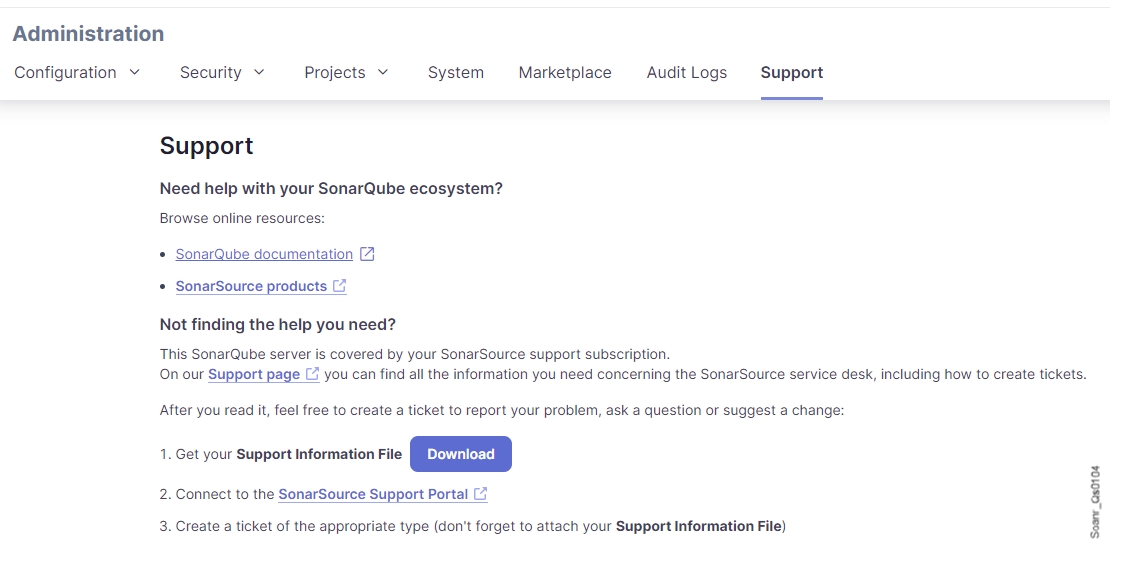Open the System tab
The width and height of the screenshot is (1137, 562).
pyautogui.click(x=455, y=72)
